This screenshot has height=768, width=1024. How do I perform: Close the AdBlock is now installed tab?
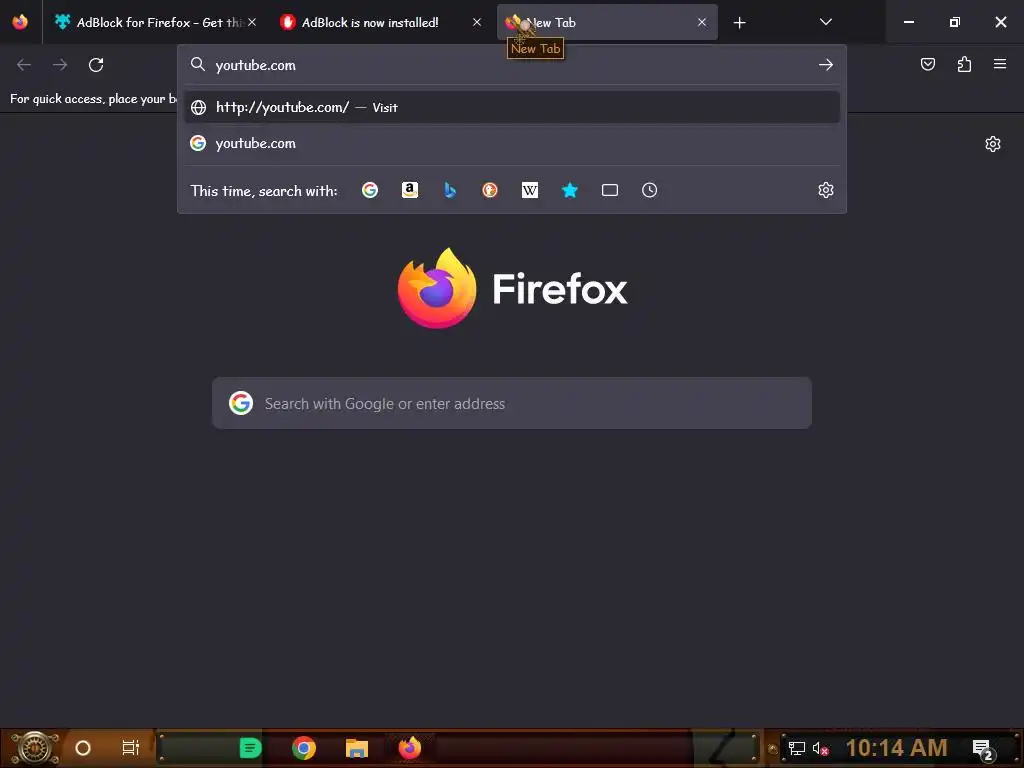point(477,22)
